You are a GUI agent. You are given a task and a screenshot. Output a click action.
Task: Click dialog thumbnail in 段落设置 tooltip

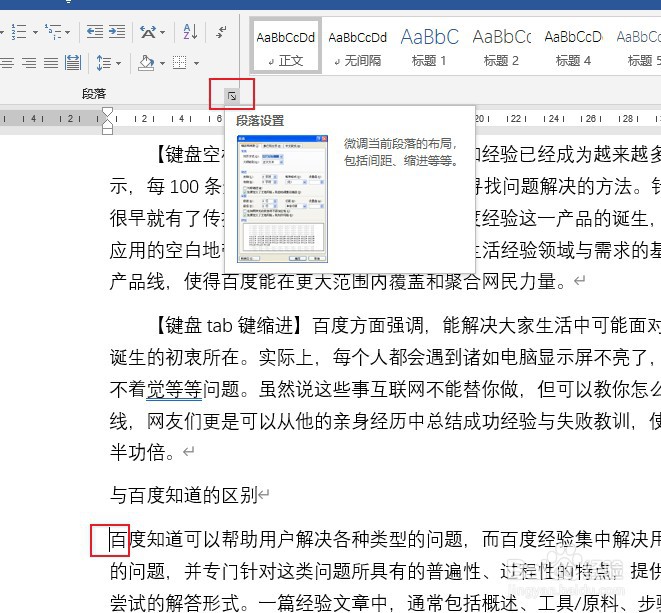pos(282,199)
